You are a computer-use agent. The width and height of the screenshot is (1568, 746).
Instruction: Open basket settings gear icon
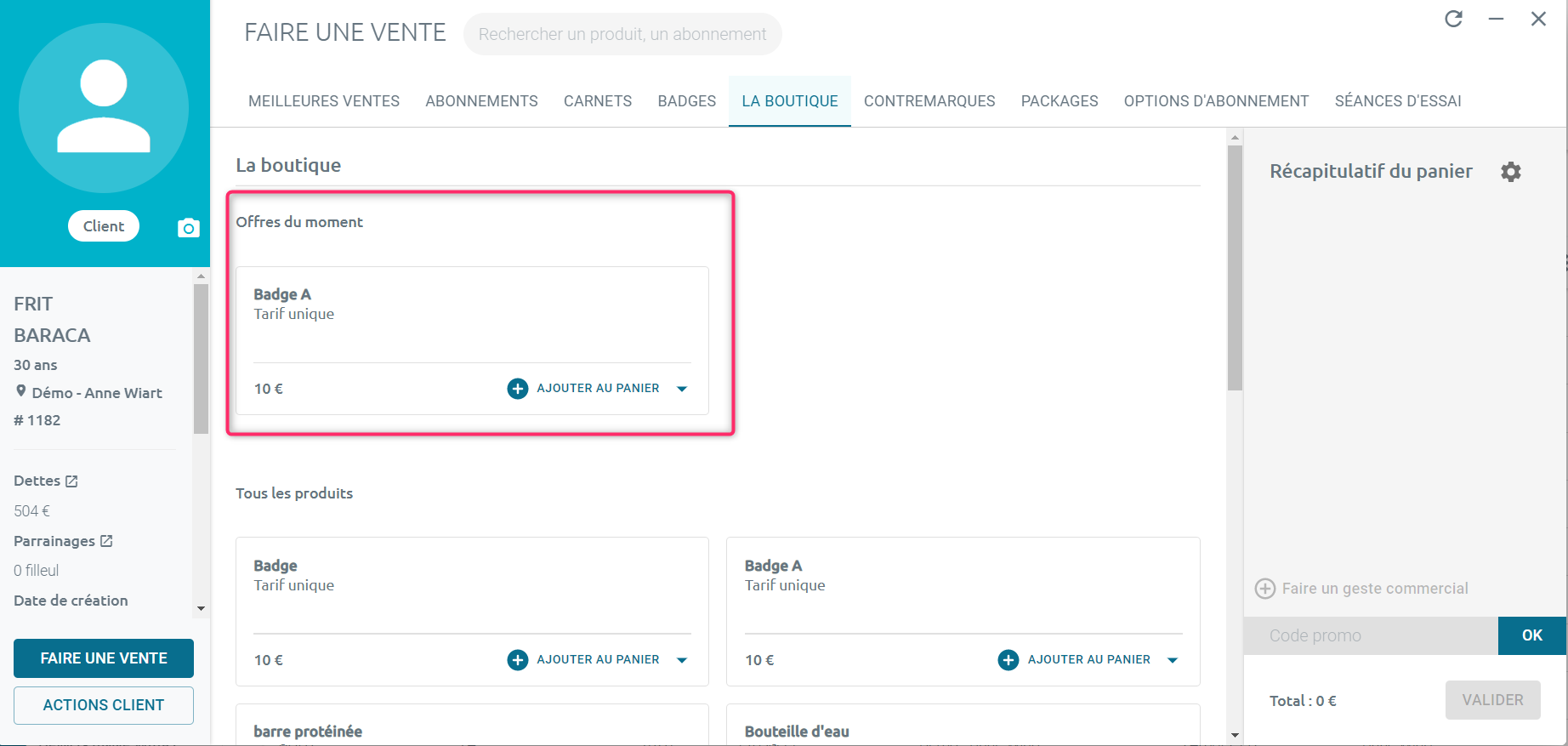tap(1511, 172)
